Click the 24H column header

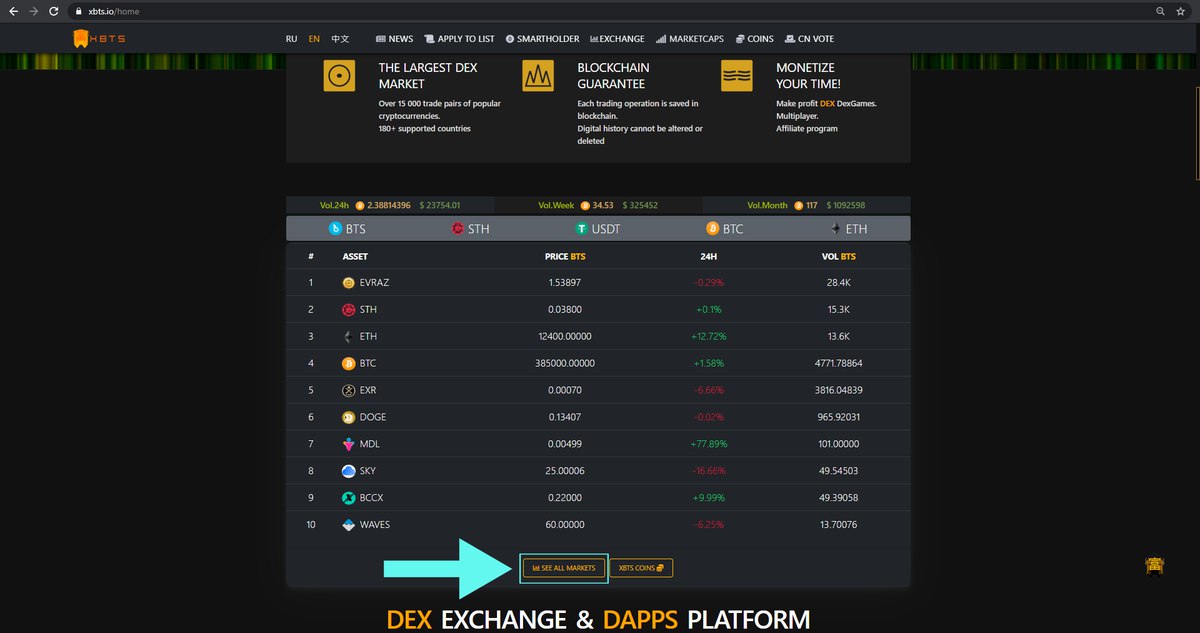tap(708, 256)
